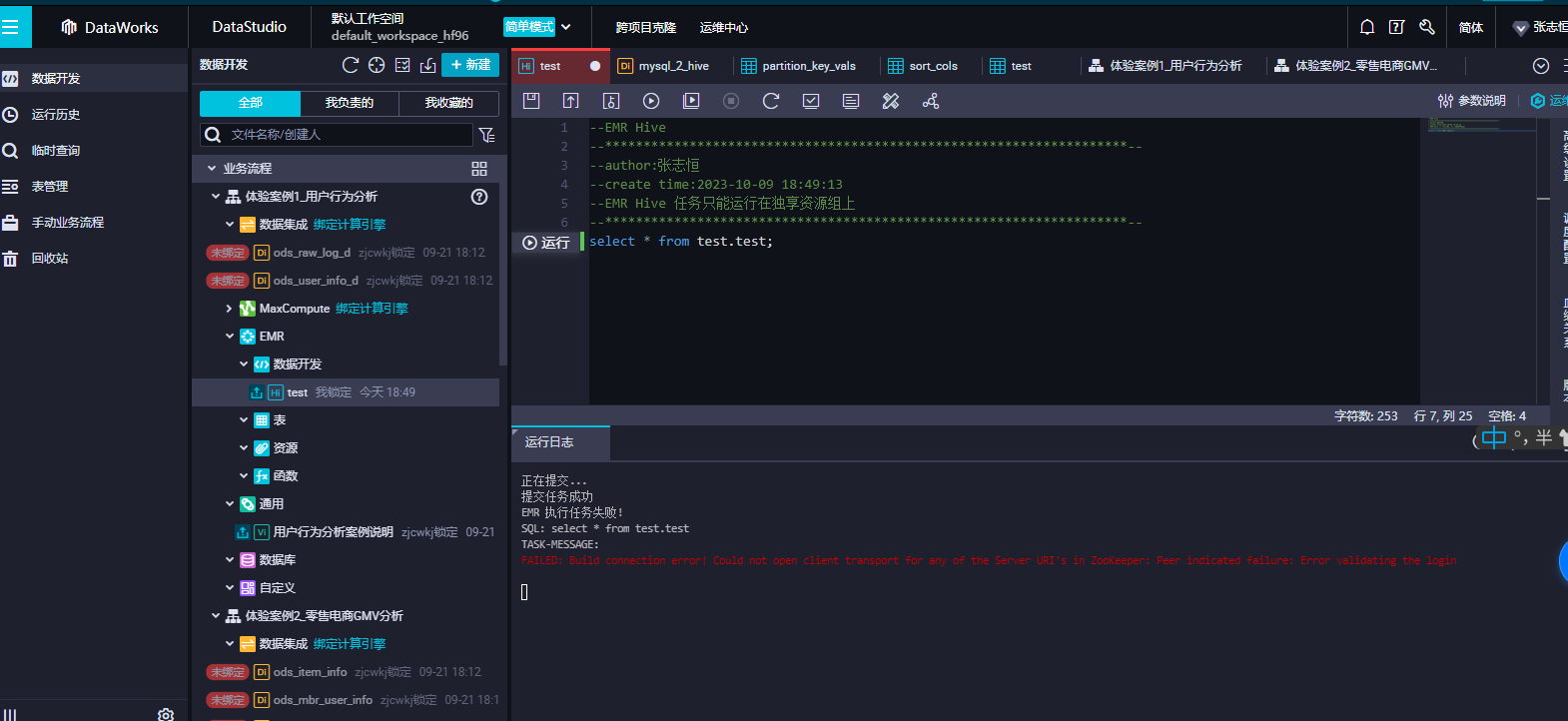Click 参数说明 at editor toolbar right
The height and width of the screenshot is (721, 1568).
click(x=1472, y=101)
